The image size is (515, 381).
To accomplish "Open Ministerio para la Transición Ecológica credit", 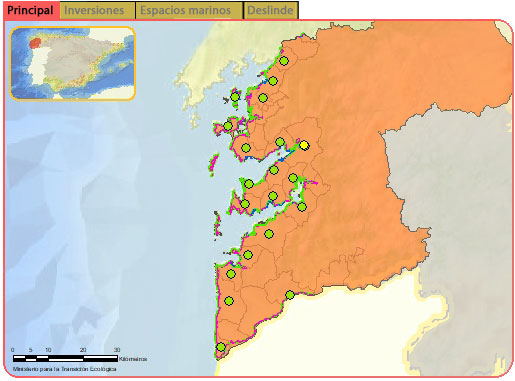I will 65,369.
